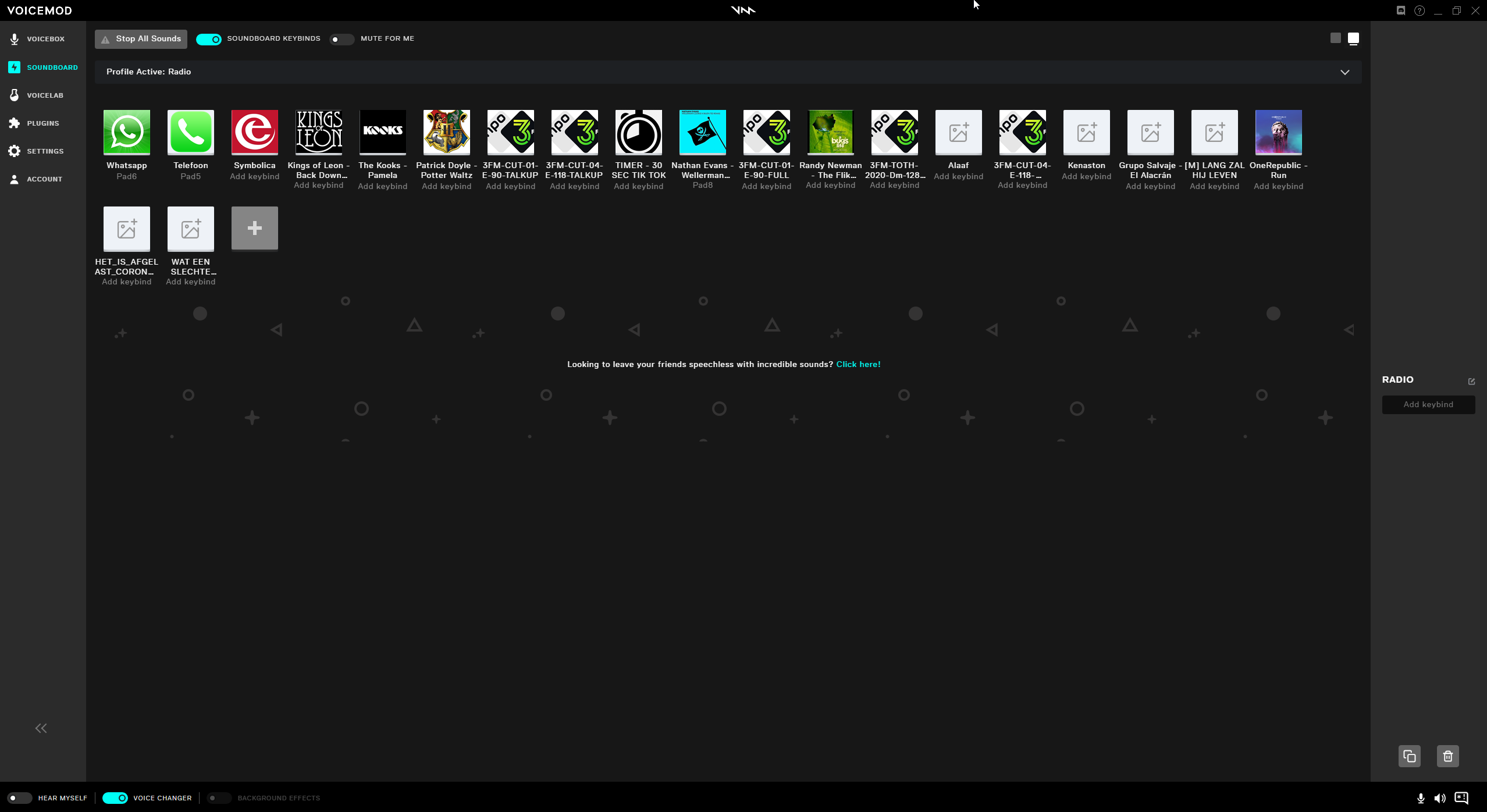Image resolution: width=1487 pixels, height=812 pixels.
Task: Click Add keybind field under RADIO
Action: [x=1428, y=404]
